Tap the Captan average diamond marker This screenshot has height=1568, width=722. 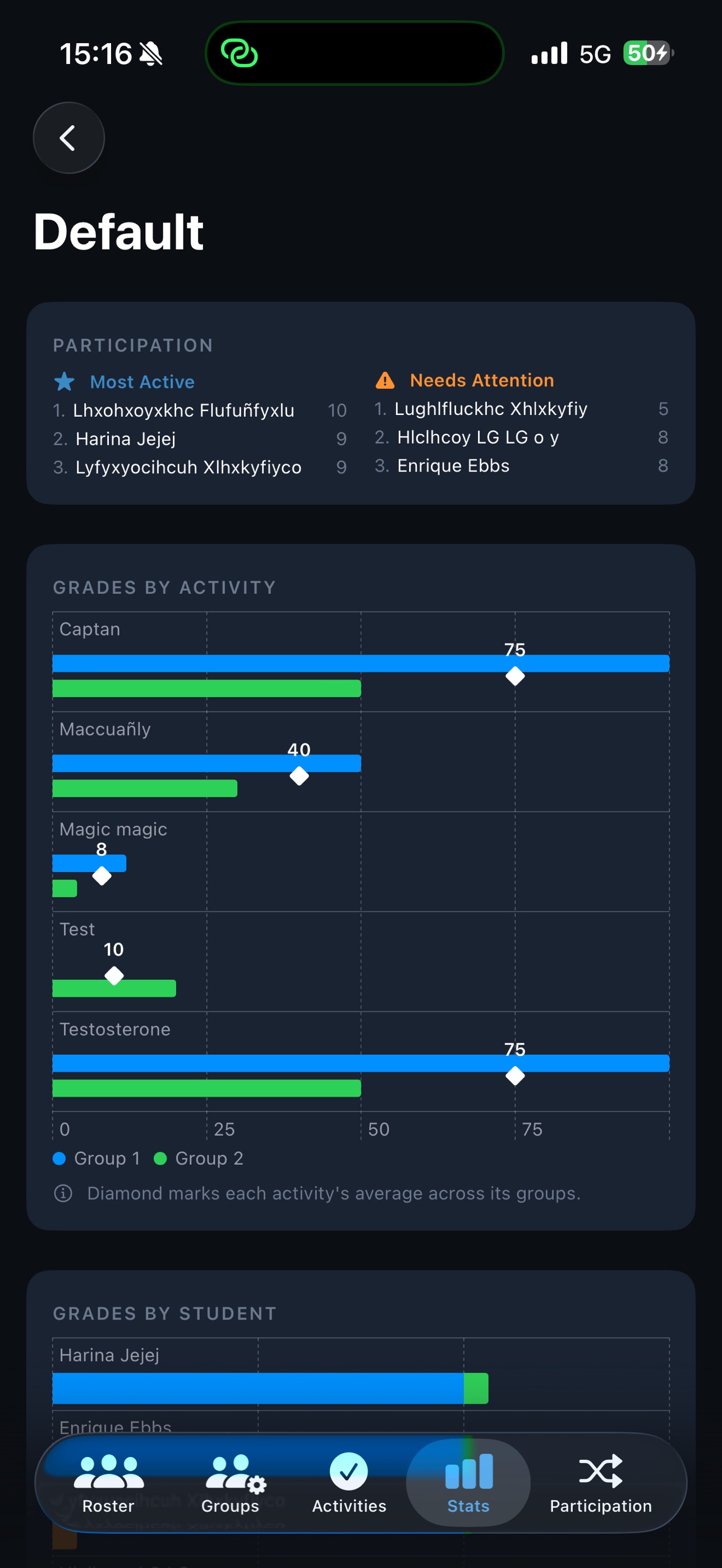[x=515, y=676]
